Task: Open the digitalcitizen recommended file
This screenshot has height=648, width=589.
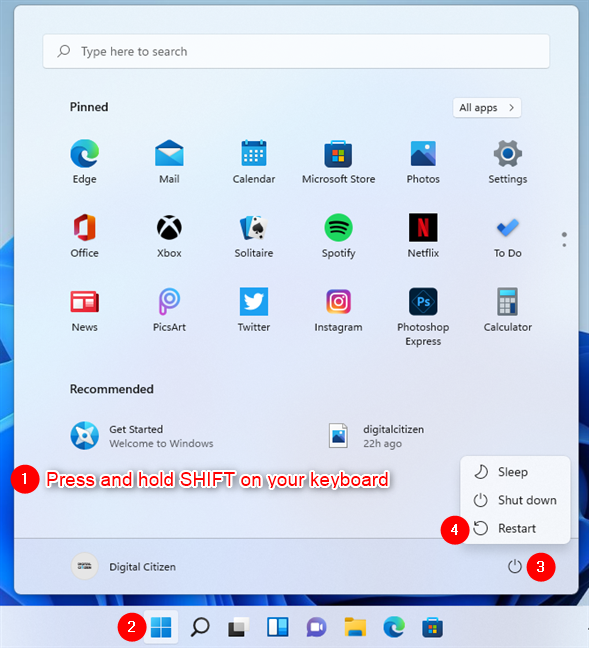Action: point(377,436)
